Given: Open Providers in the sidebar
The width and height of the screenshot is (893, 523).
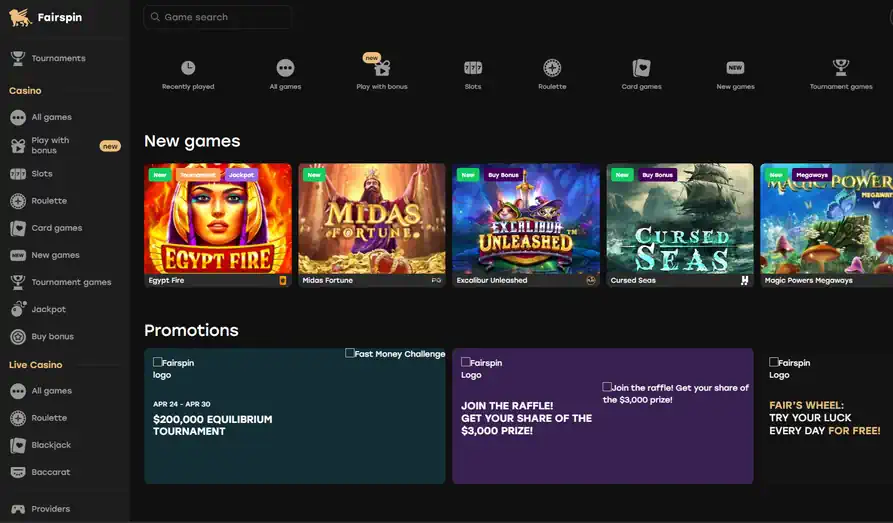Looking at the screenshot, I should [x=50, y=509].
